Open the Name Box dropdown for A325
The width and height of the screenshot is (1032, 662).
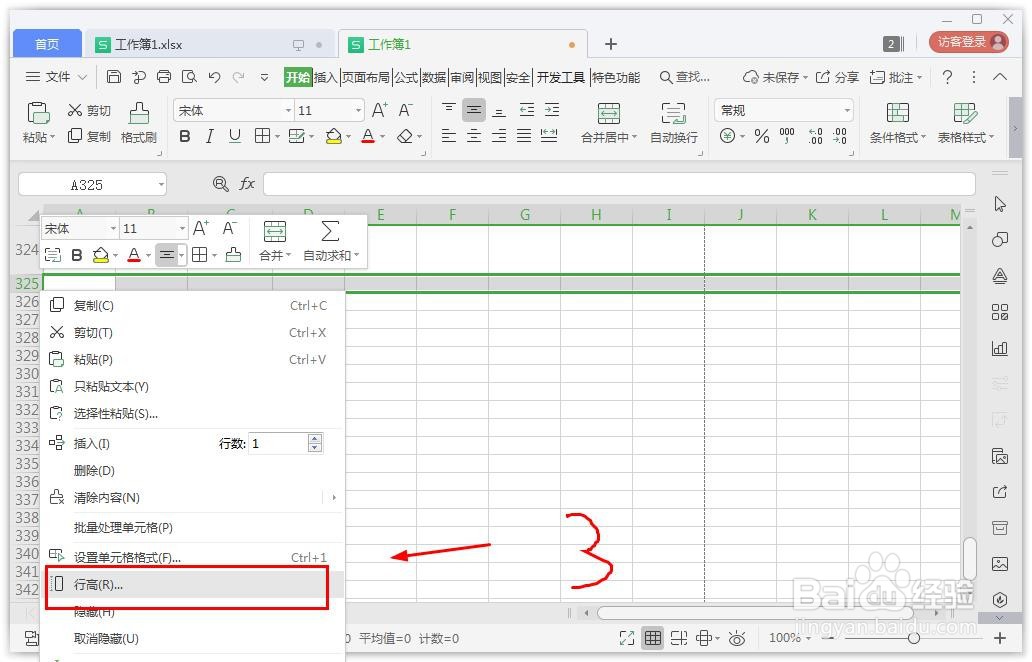161,185
